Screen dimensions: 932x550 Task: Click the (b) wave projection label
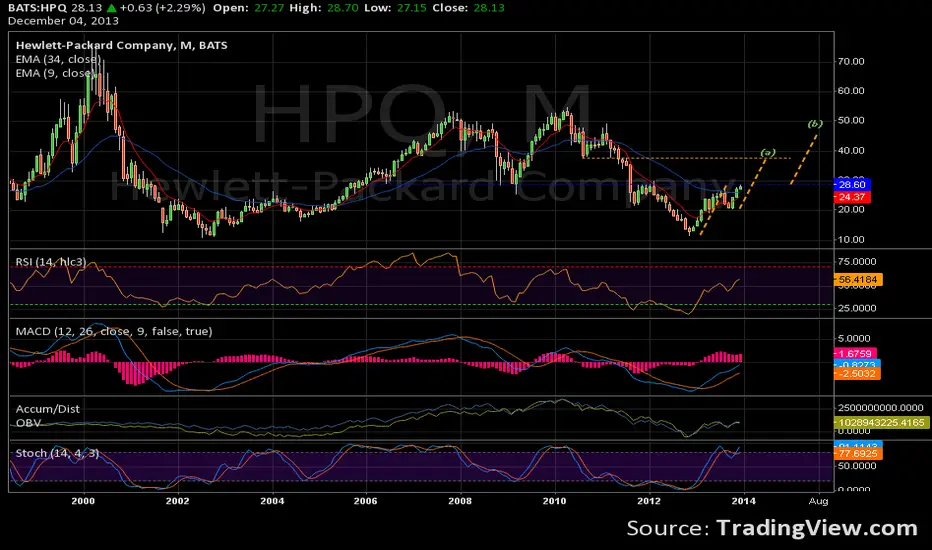point(815,124)
